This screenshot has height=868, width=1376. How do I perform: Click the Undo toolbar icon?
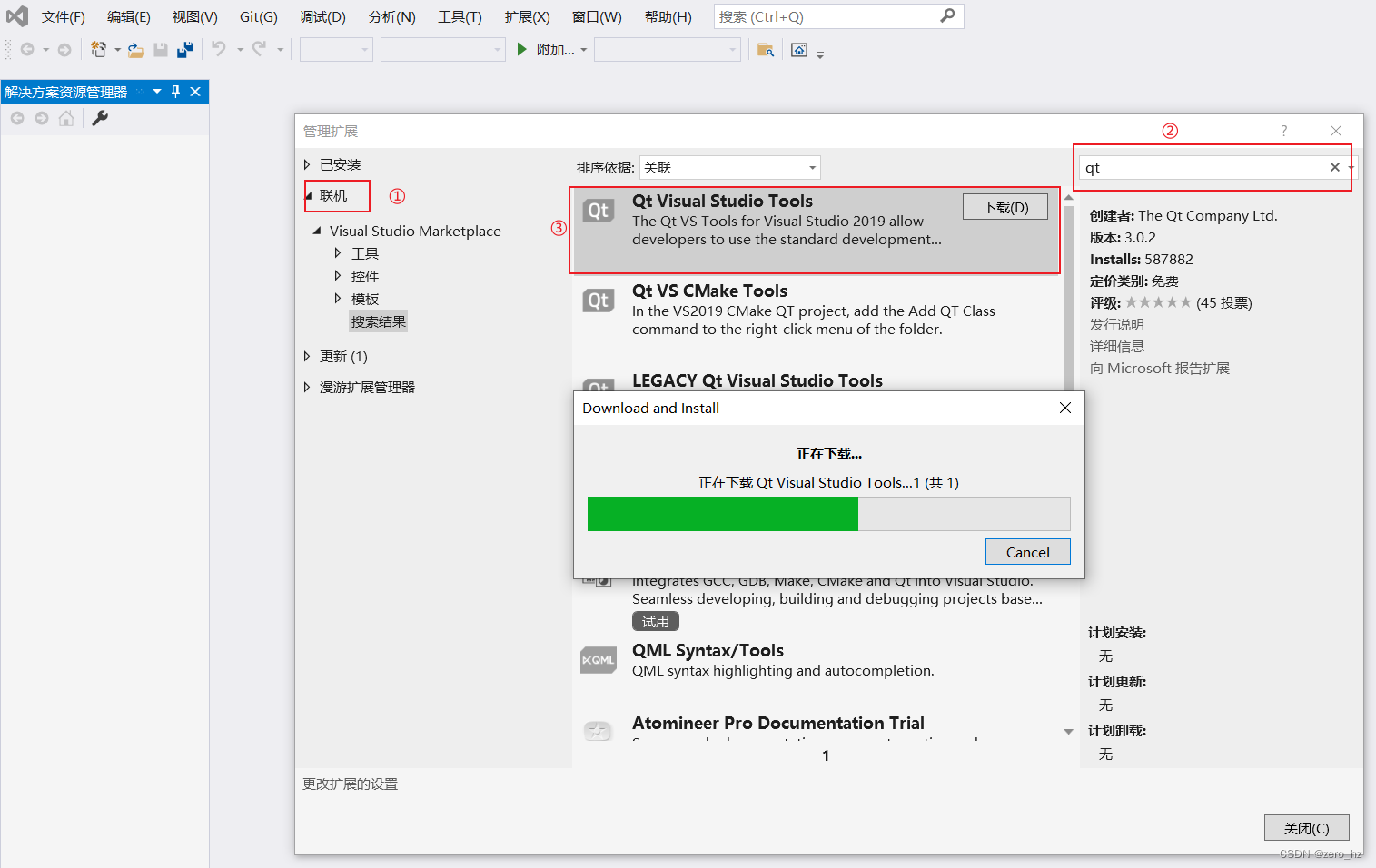219,49
